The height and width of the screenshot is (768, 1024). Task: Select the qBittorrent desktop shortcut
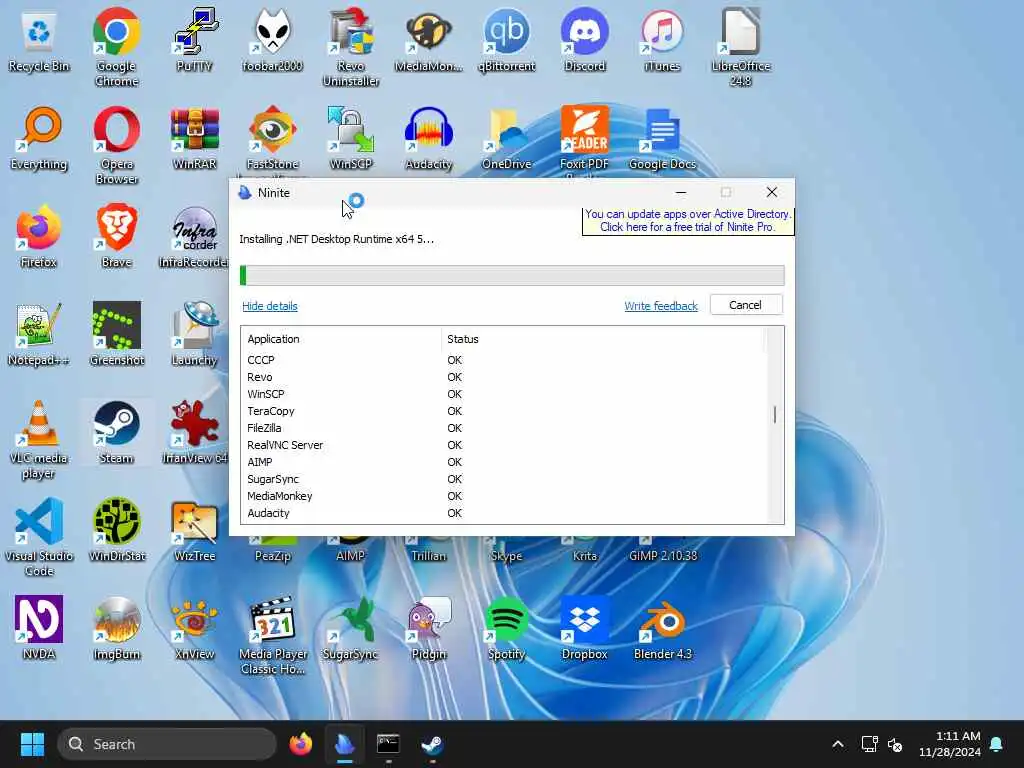pyautogui.click(x=507, y=40)
